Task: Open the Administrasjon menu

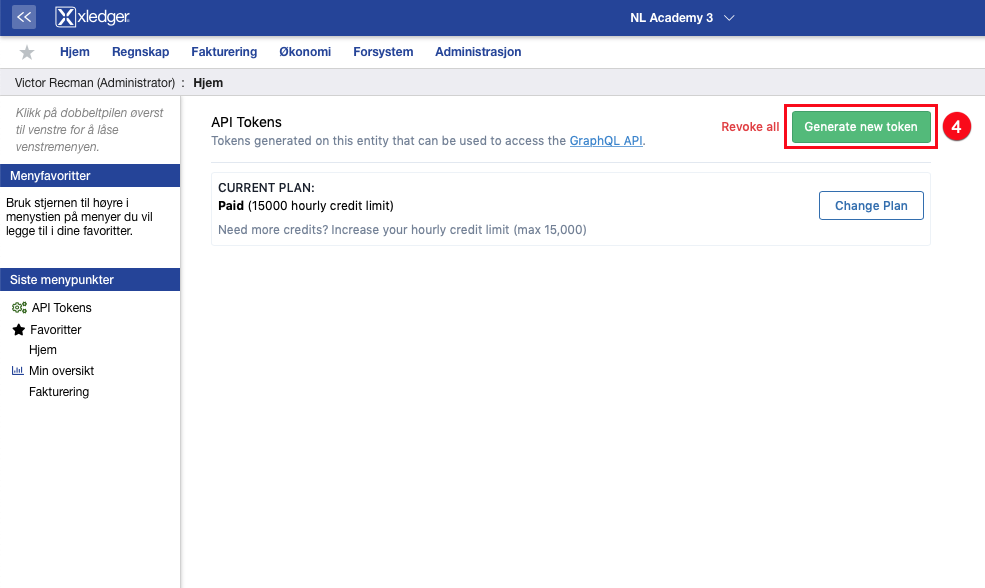Action: pyautogui.click(x=478, y=52)
